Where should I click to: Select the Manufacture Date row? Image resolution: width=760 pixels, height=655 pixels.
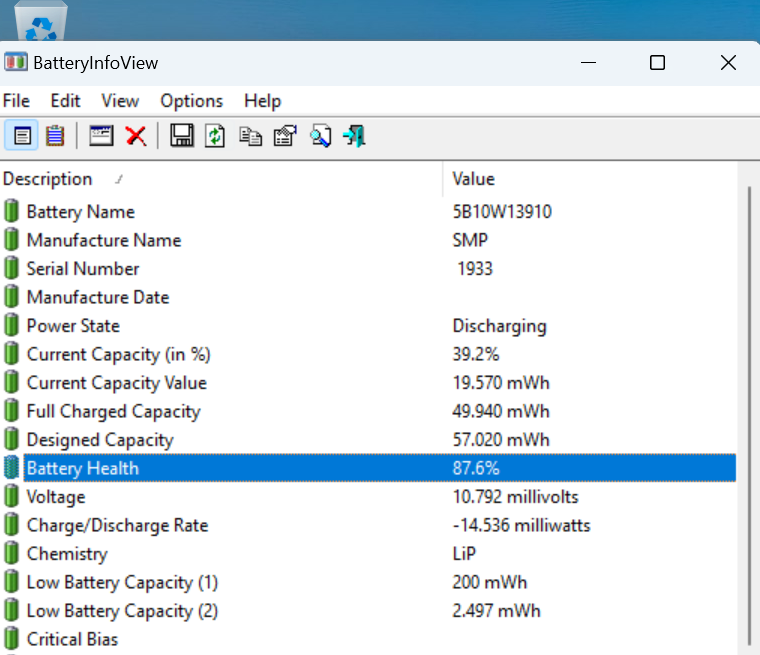point(368,297)
